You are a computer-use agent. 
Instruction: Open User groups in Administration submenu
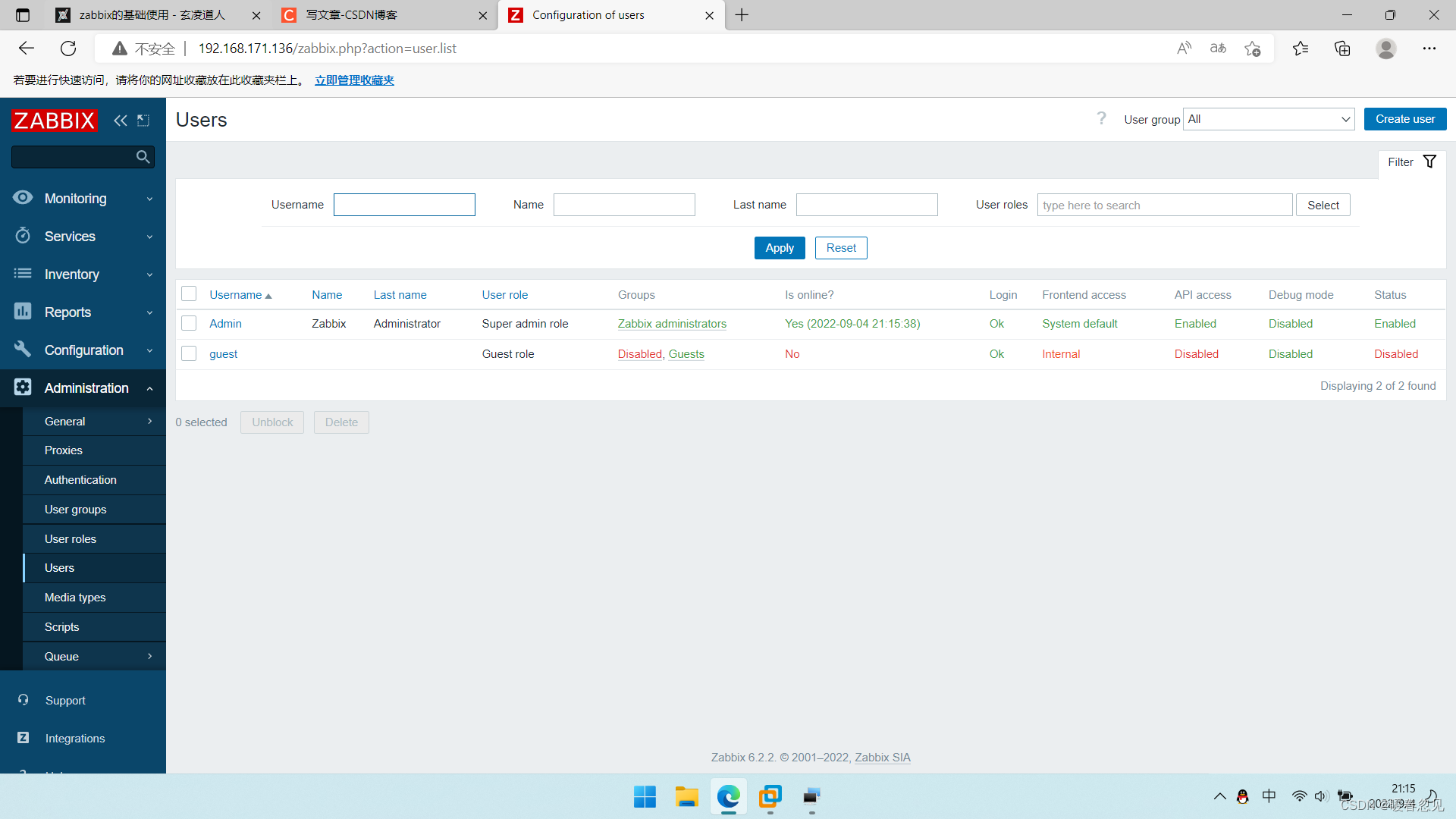(75, 509)
